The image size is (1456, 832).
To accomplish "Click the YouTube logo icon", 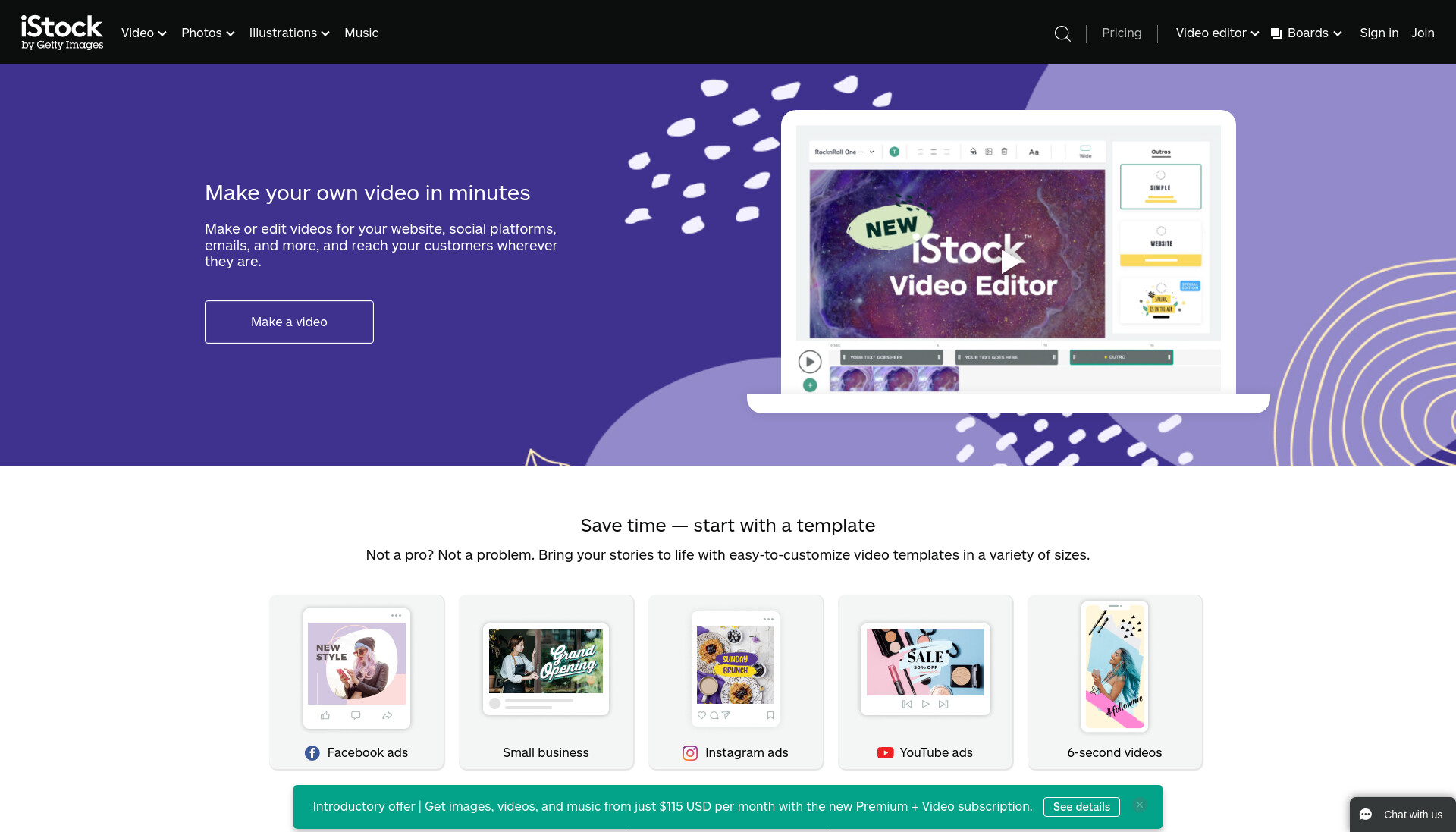I will point(885,753).
